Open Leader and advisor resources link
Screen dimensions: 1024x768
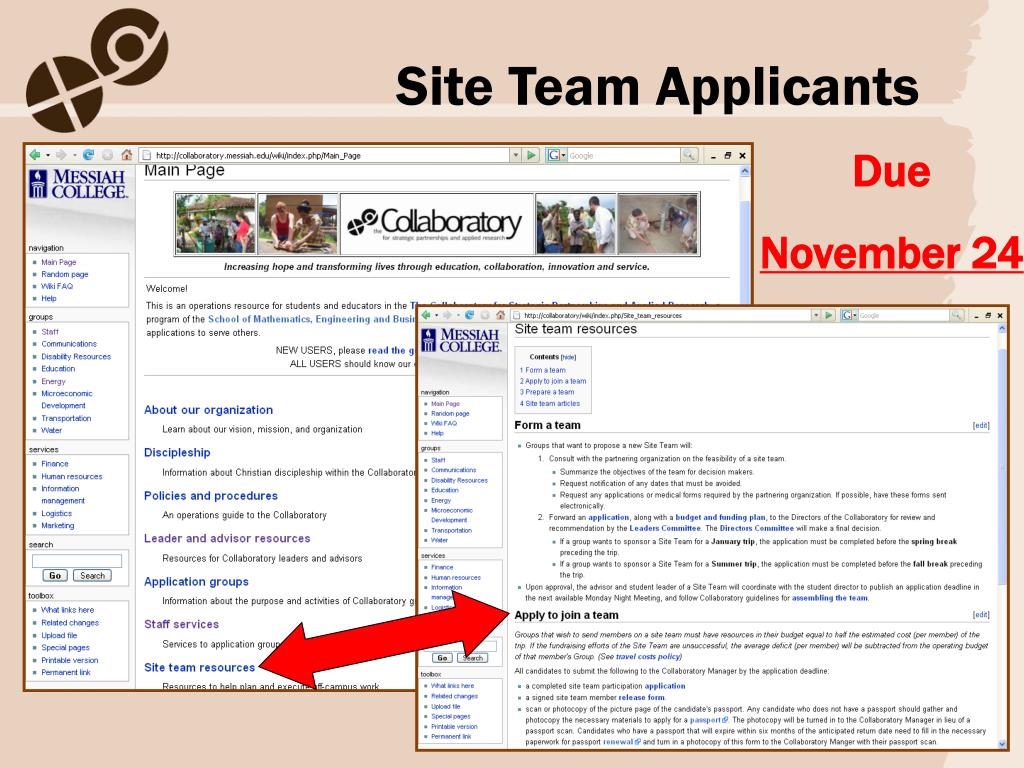[x=227, y=539]
